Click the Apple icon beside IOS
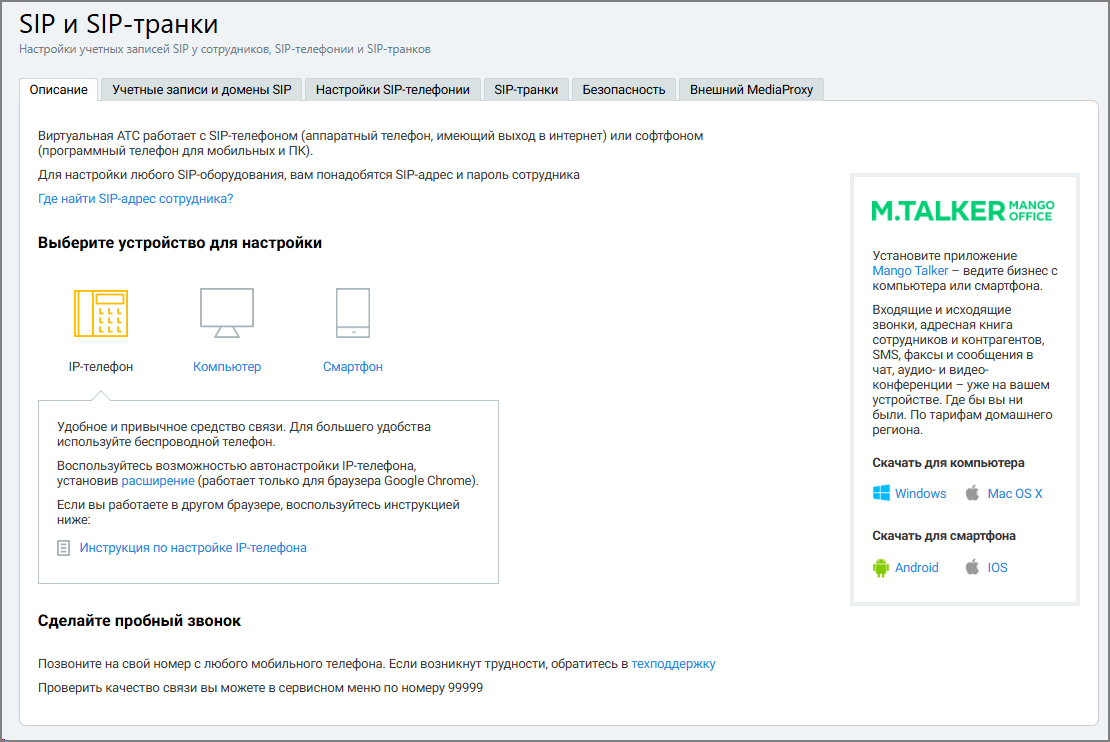The height and width of the screenshot is (742, 1110). click(x=973, y=566)
